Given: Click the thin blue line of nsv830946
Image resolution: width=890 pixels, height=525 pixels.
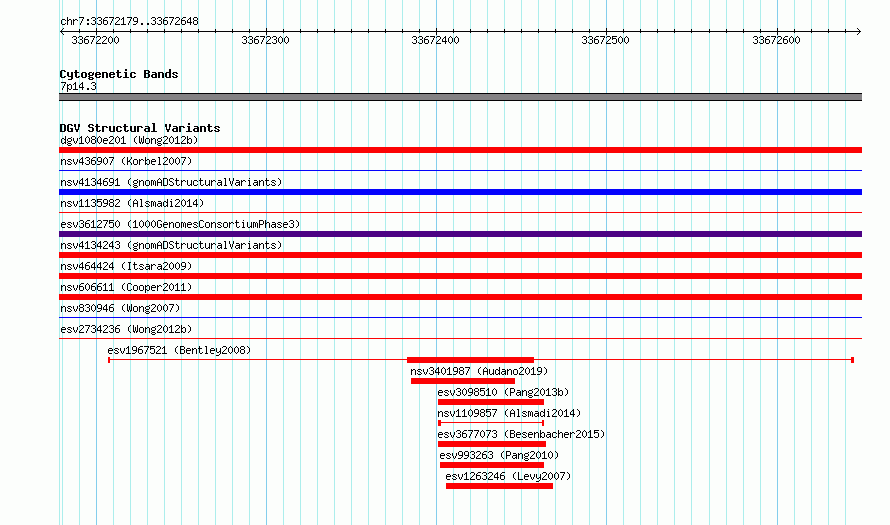Looking at the screenshot, I should [x=460, y=317].
